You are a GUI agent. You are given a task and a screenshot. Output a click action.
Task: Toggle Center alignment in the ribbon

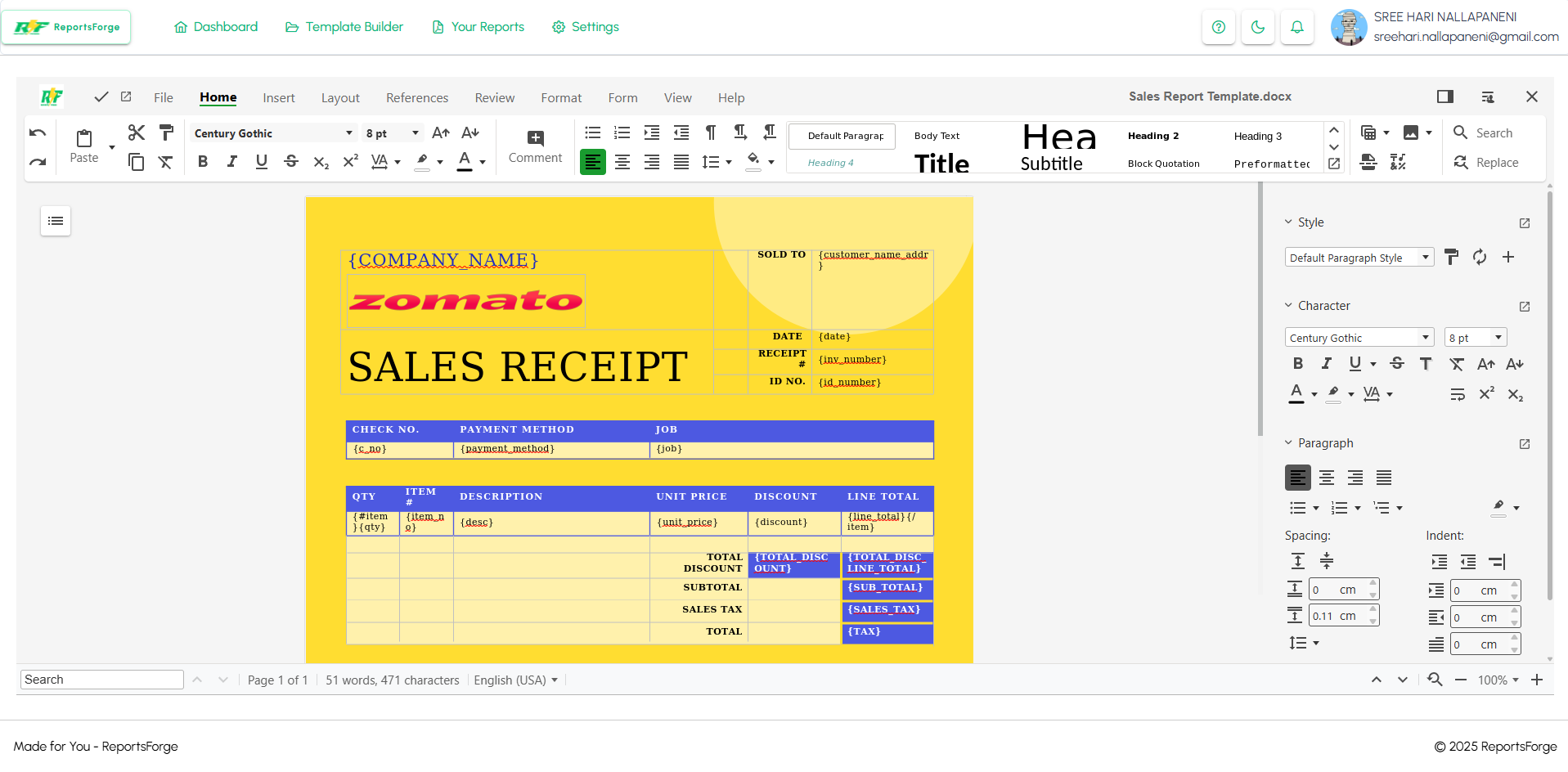click(x=622, y=162)
